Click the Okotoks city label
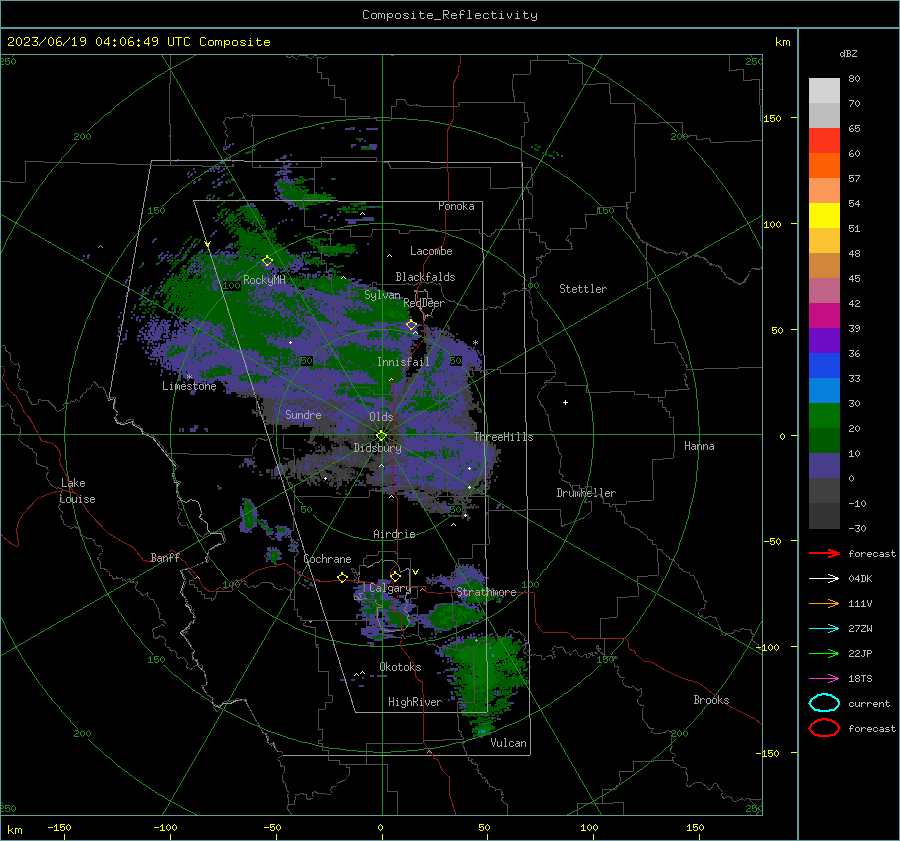This screenshot has width=900, height=841. pyautogui.click(x=400, y=667)
